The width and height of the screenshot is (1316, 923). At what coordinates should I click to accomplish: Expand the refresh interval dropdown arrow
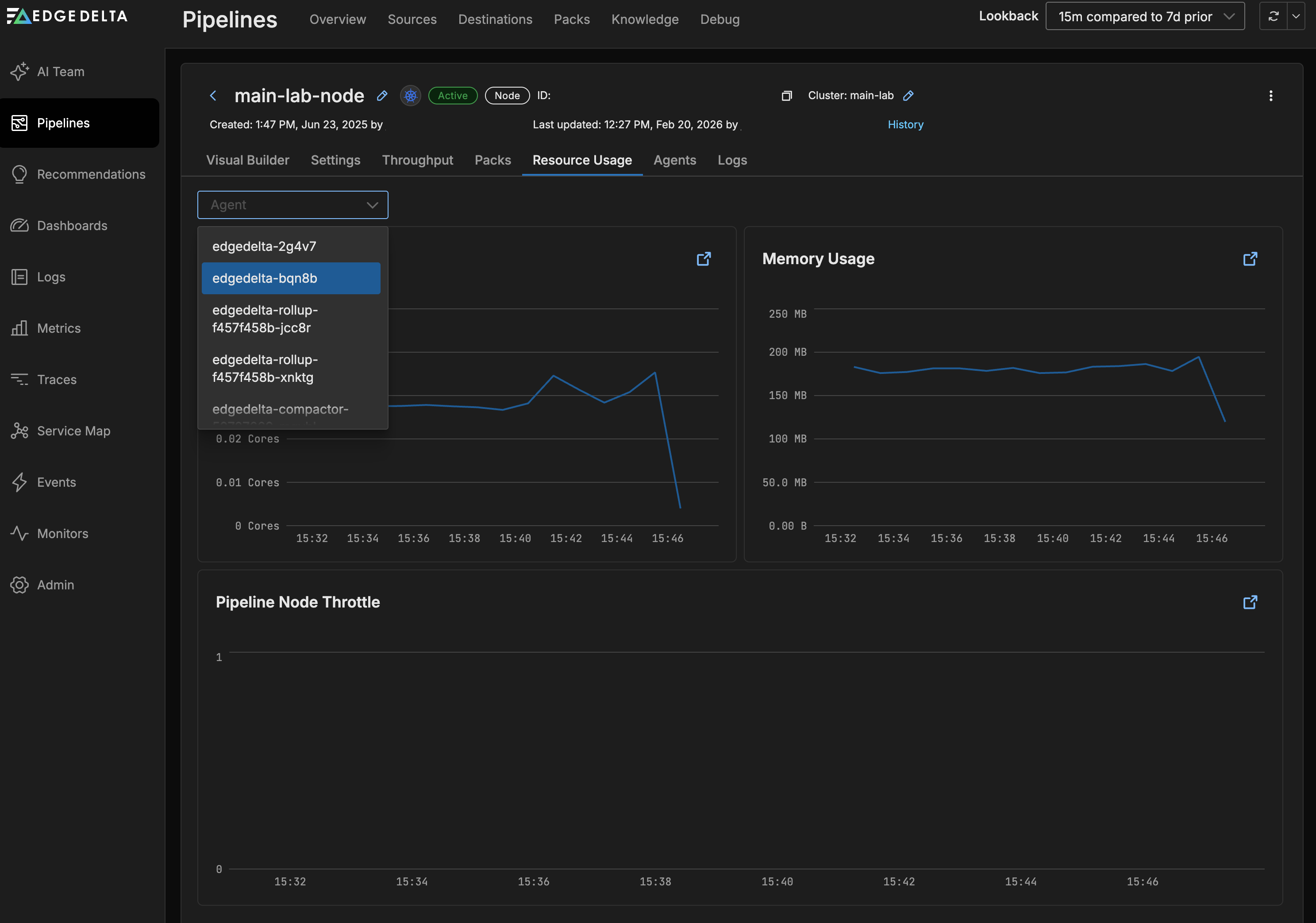(x=1295, y=17)
